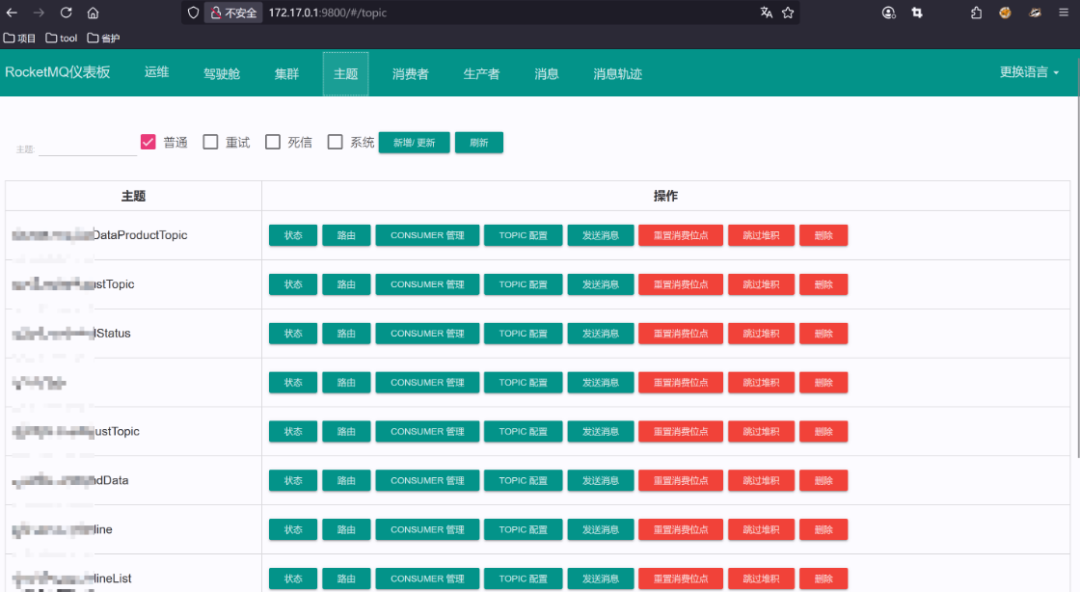
Task: Switch to the 消费者 tab
Action: [x=410, y=72]
